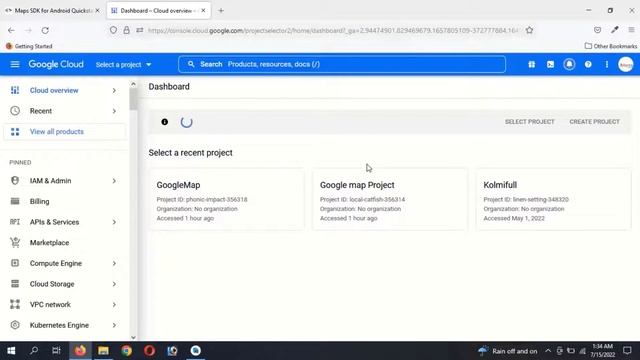The height and width of the screenshot is (360, 640).
Task: Activate Cloud Shell terminal icon
Action: click(550, 64)
